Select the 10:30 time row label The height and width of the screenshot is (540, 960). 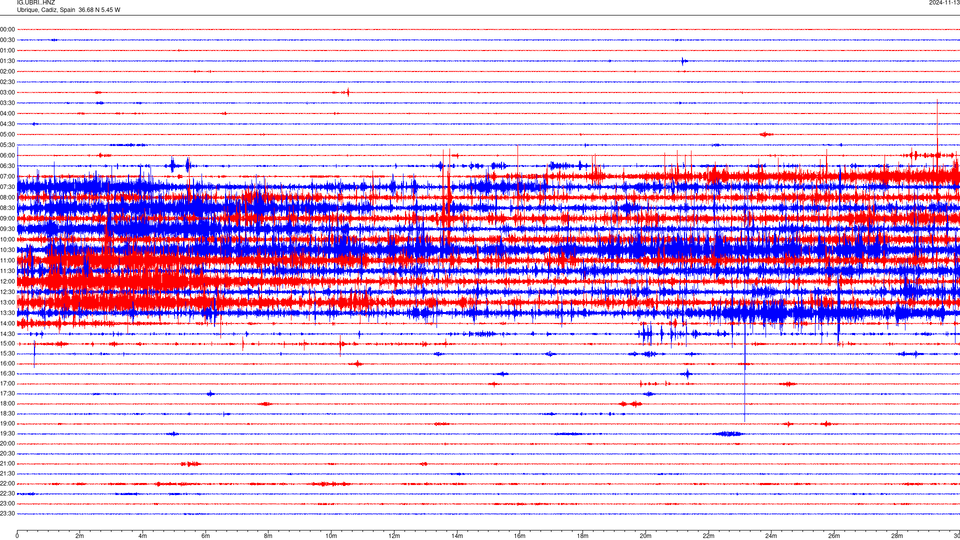tap(7, 250)
